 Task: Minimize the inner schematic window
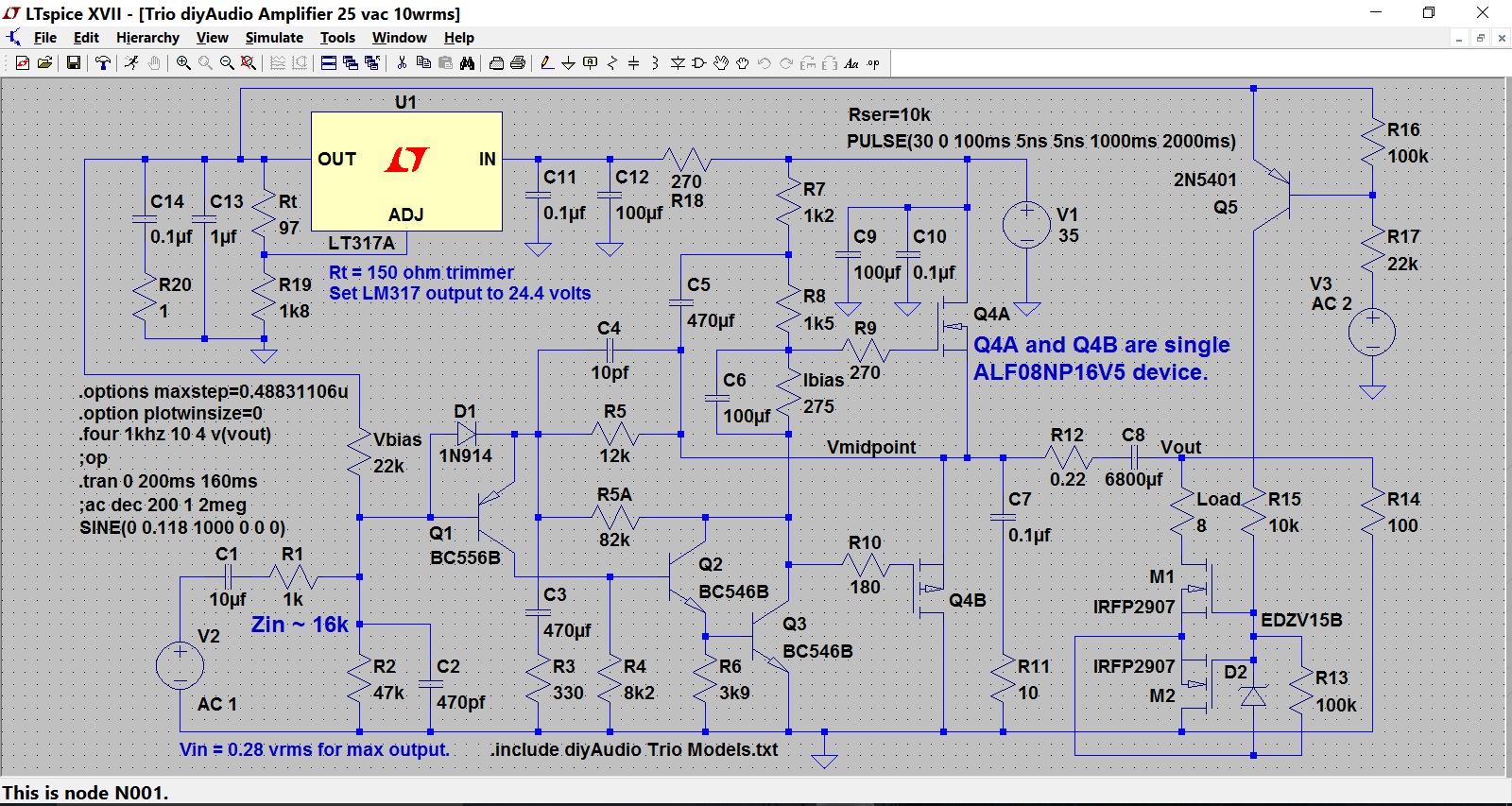coord(1459,38)
